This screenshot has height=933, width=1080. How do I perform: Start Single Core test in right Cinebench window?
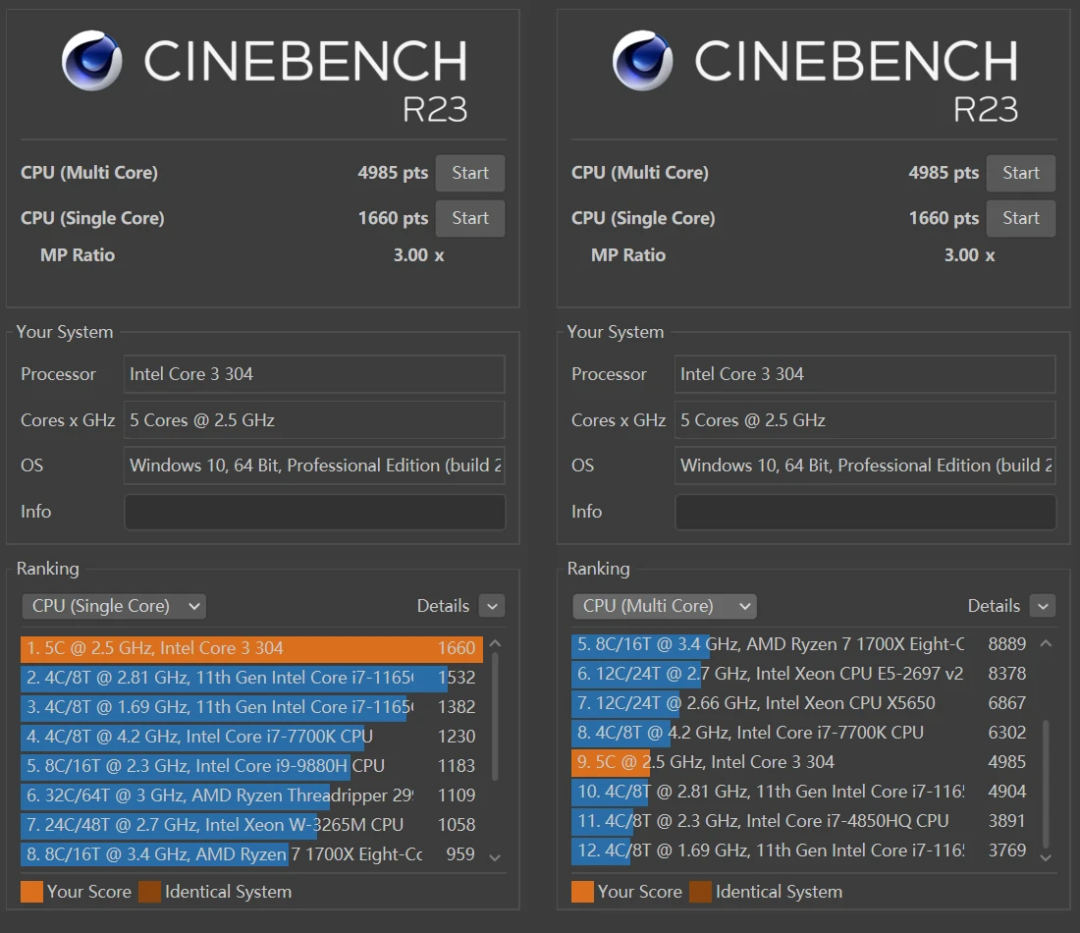pyautogui.click(x=1021, y=218)
